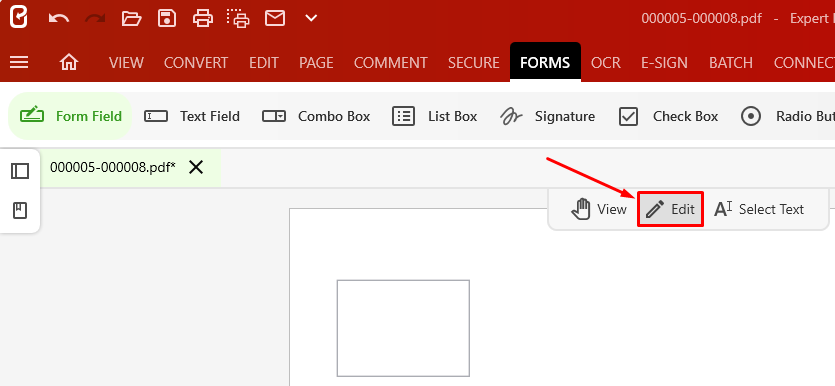835x386 pixels.
Task: Choose the Select Text mode
Action: click(758, 209)
